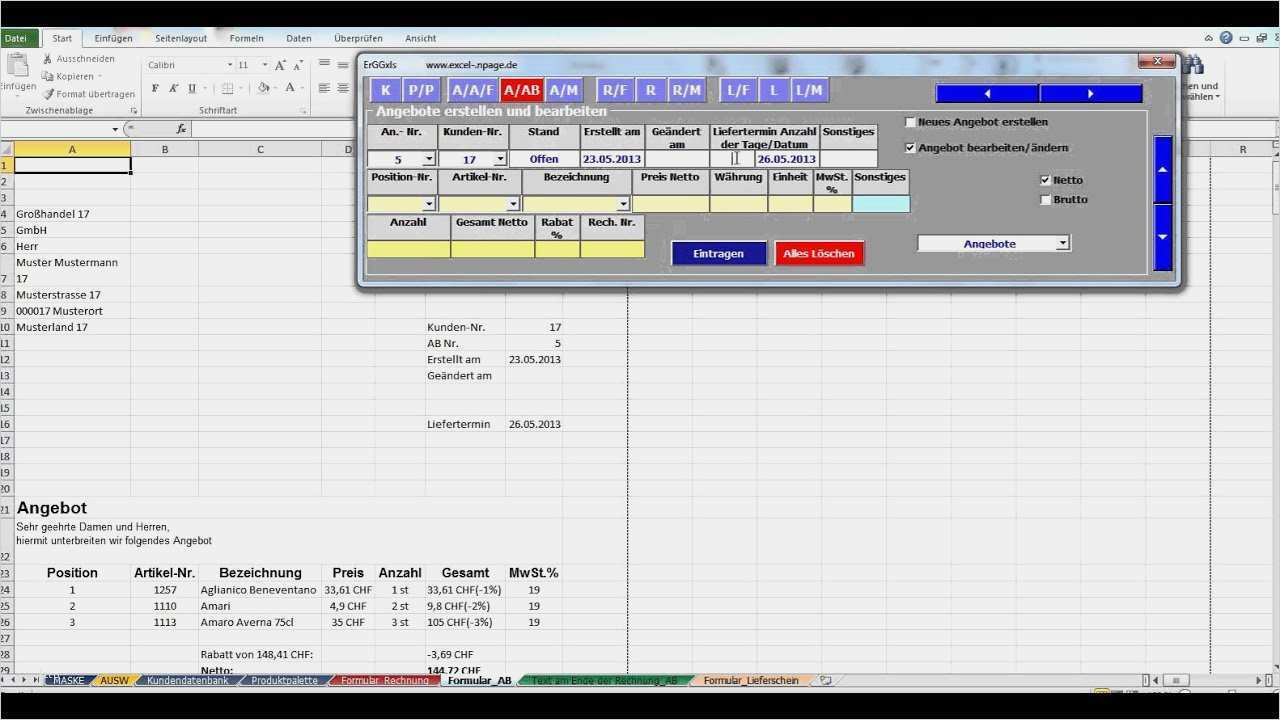Click the Format übertragen paintbrush icon

click(47, 94)
